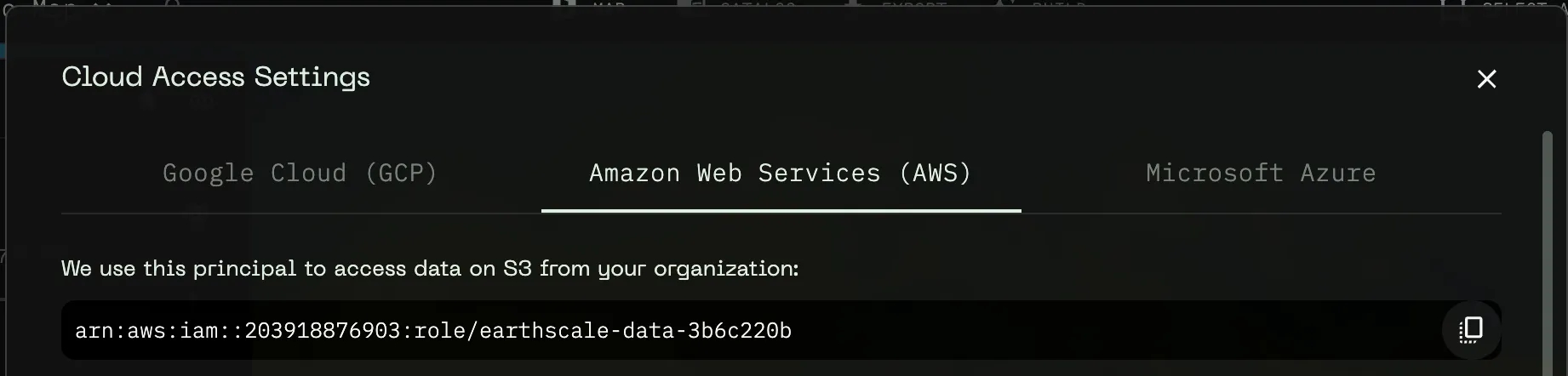Click the S3 principal description text
The image size is (1568, 376).
coord(430,269)
